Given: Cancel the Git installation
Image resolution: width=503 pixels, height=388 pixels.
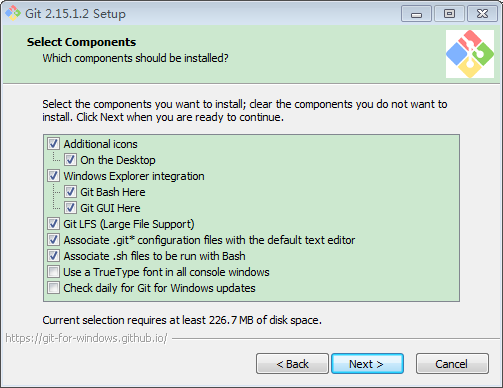Looking at the screenshot, I should point(452,364).
